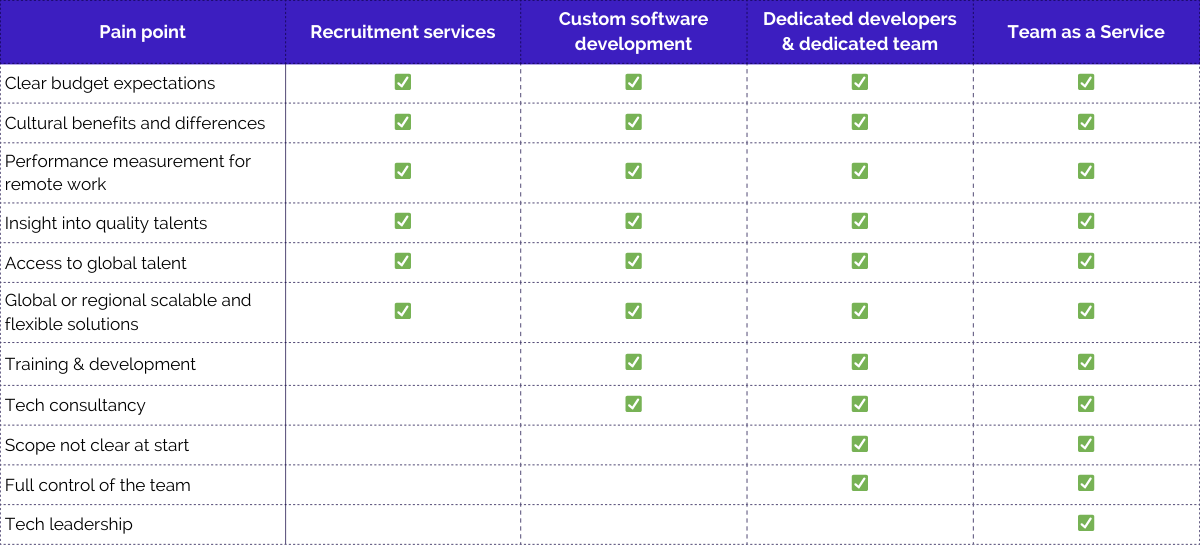Viewport: 1200px width, 550px height.
Task: Click Scope not clear checkmark under Team as a Service
Action: (1086, 444)
